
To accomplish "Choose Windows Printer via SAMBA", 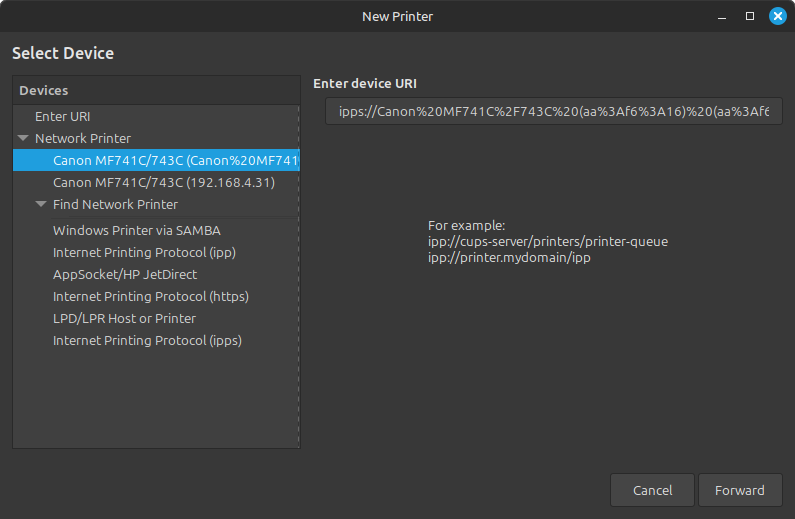I will [156, 231].
